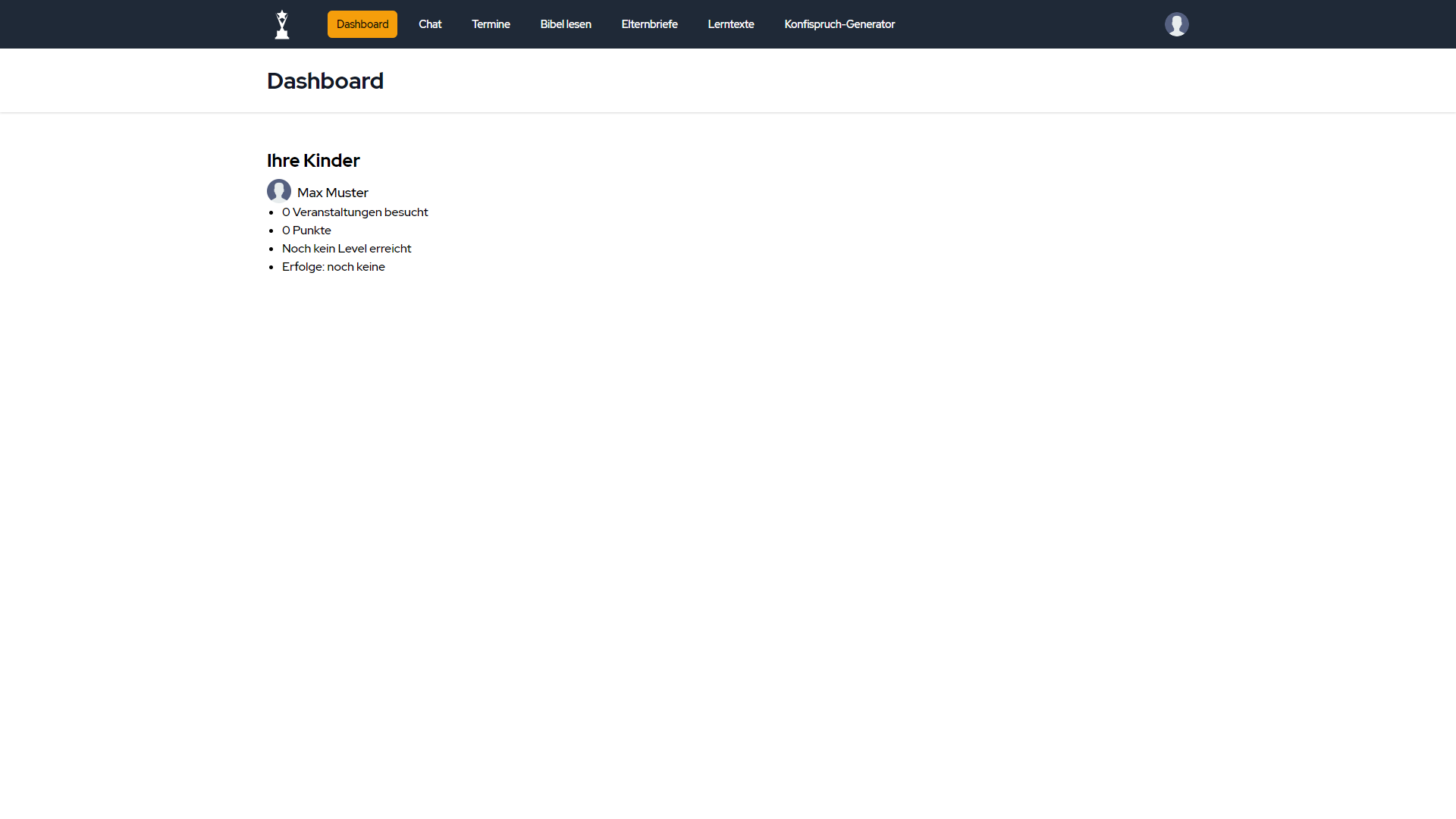The image size is (1456, 819).
Task: Select the Erfolge: noch keine line
Action: 334,267
